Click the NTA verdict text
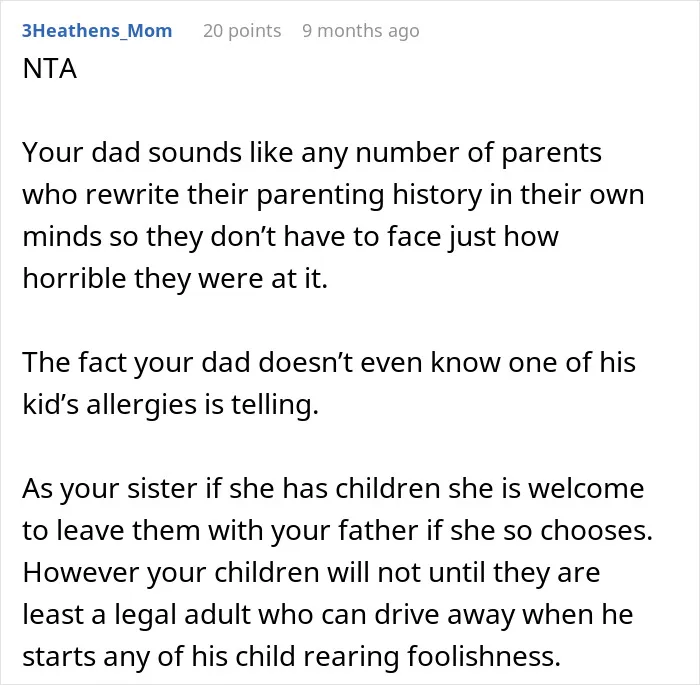Screen dimensions: 700x685 (50, 69)
